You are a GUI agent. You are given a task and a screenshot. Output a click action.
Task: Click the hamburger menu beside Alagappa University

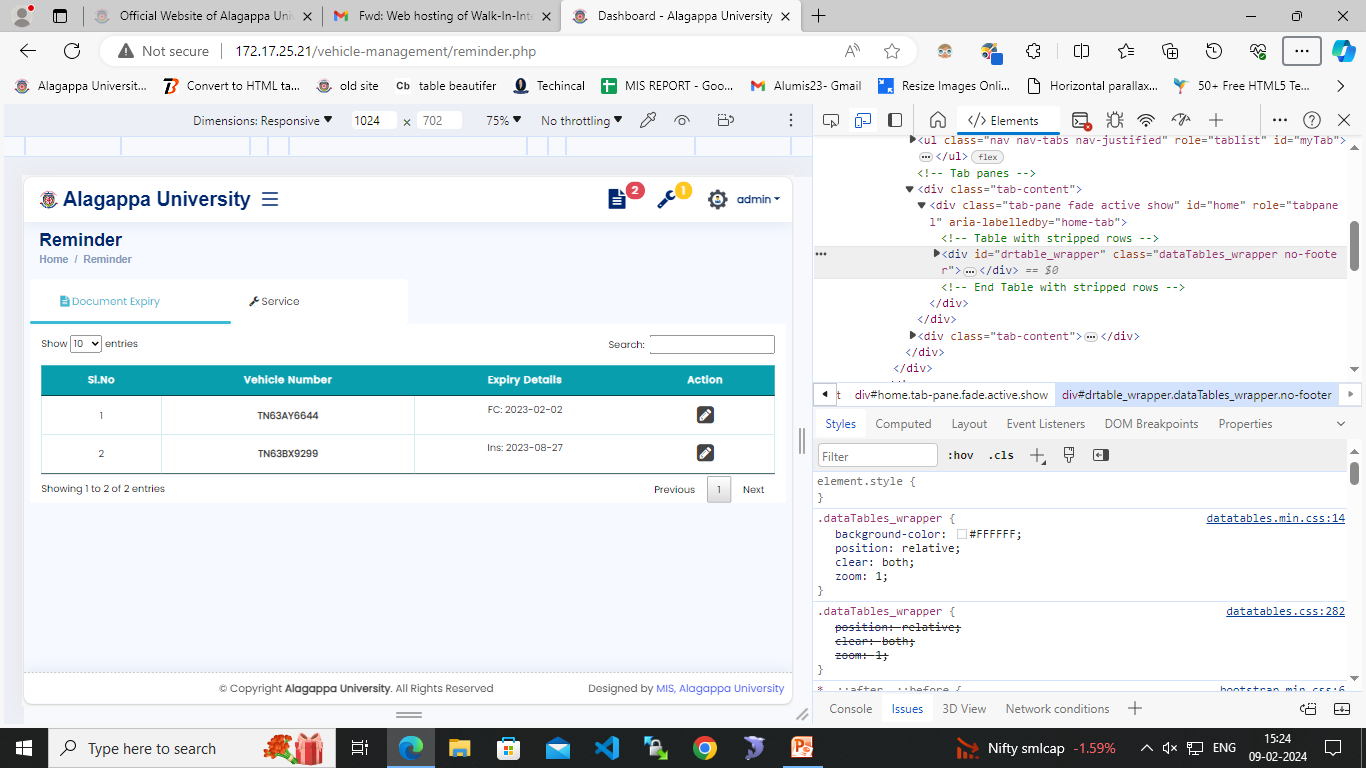pyautogui.click(x=269, y=199)
